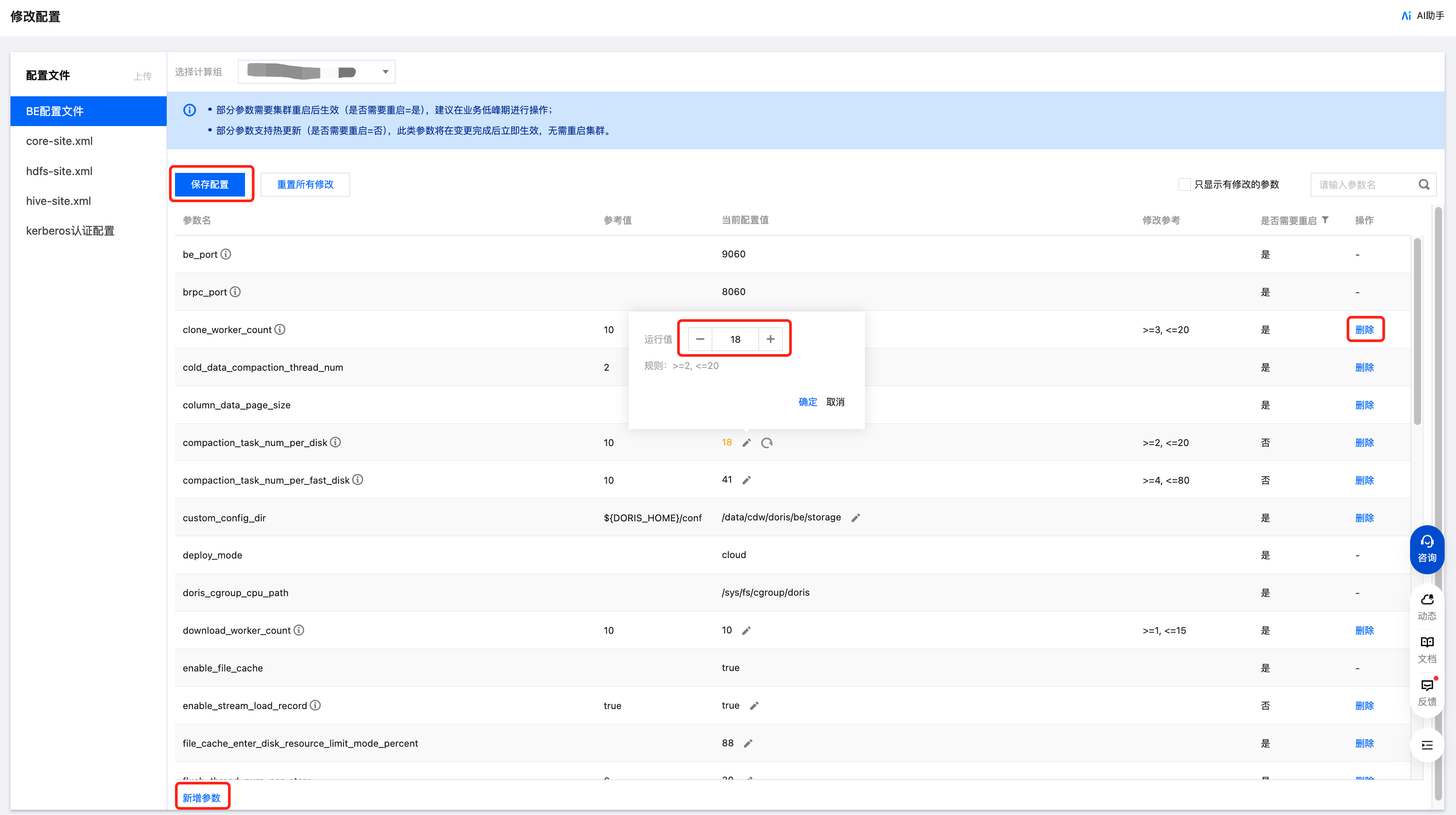Focus the parameter name search field

[x=1363, y=184]
